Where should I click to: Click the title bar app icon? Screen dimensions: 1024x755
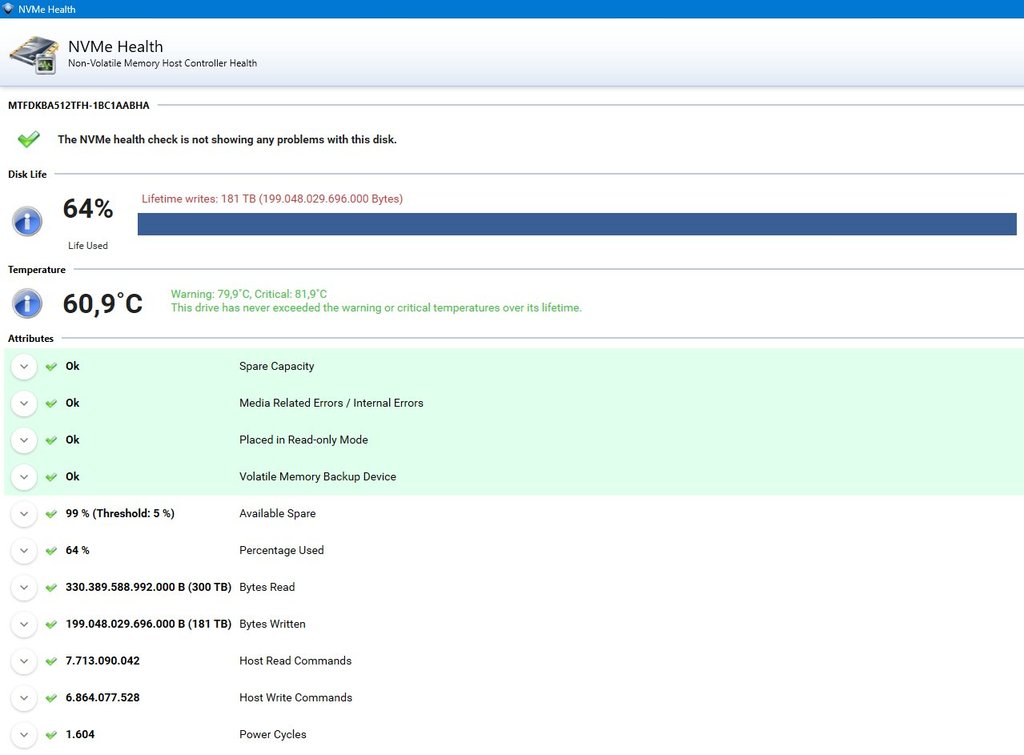pos(9,9)
